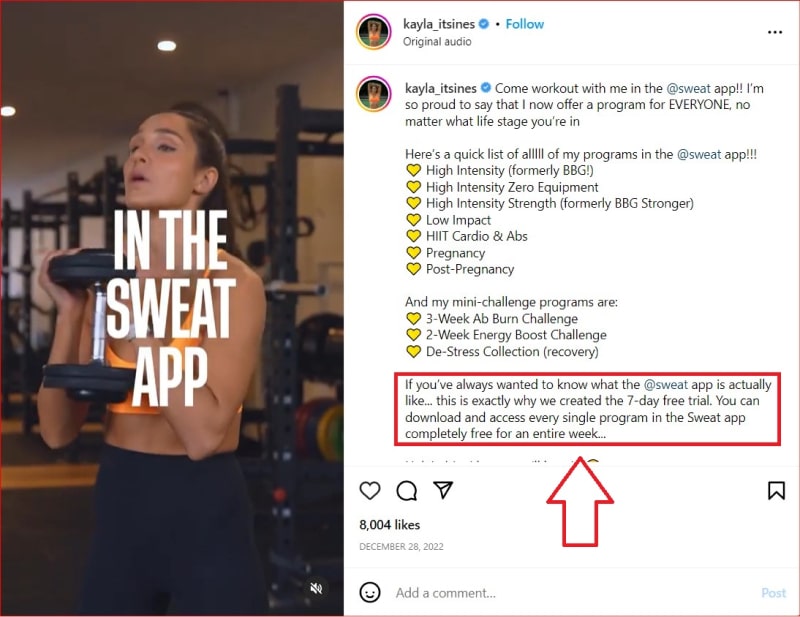Click the Add a comment field
The image size is (800, 617).
tap(571, 593)
